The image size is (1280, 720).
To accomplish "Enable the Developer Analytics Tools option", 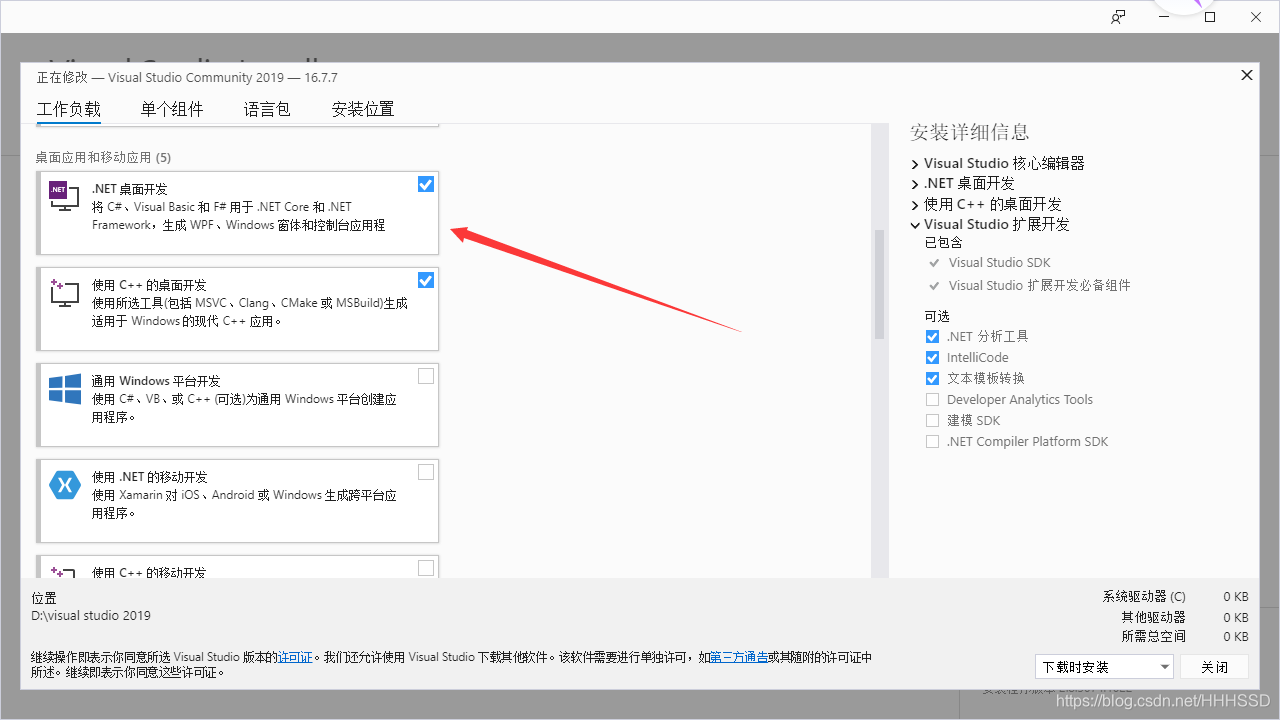I will pyautogui.click(x=932, y=399).
